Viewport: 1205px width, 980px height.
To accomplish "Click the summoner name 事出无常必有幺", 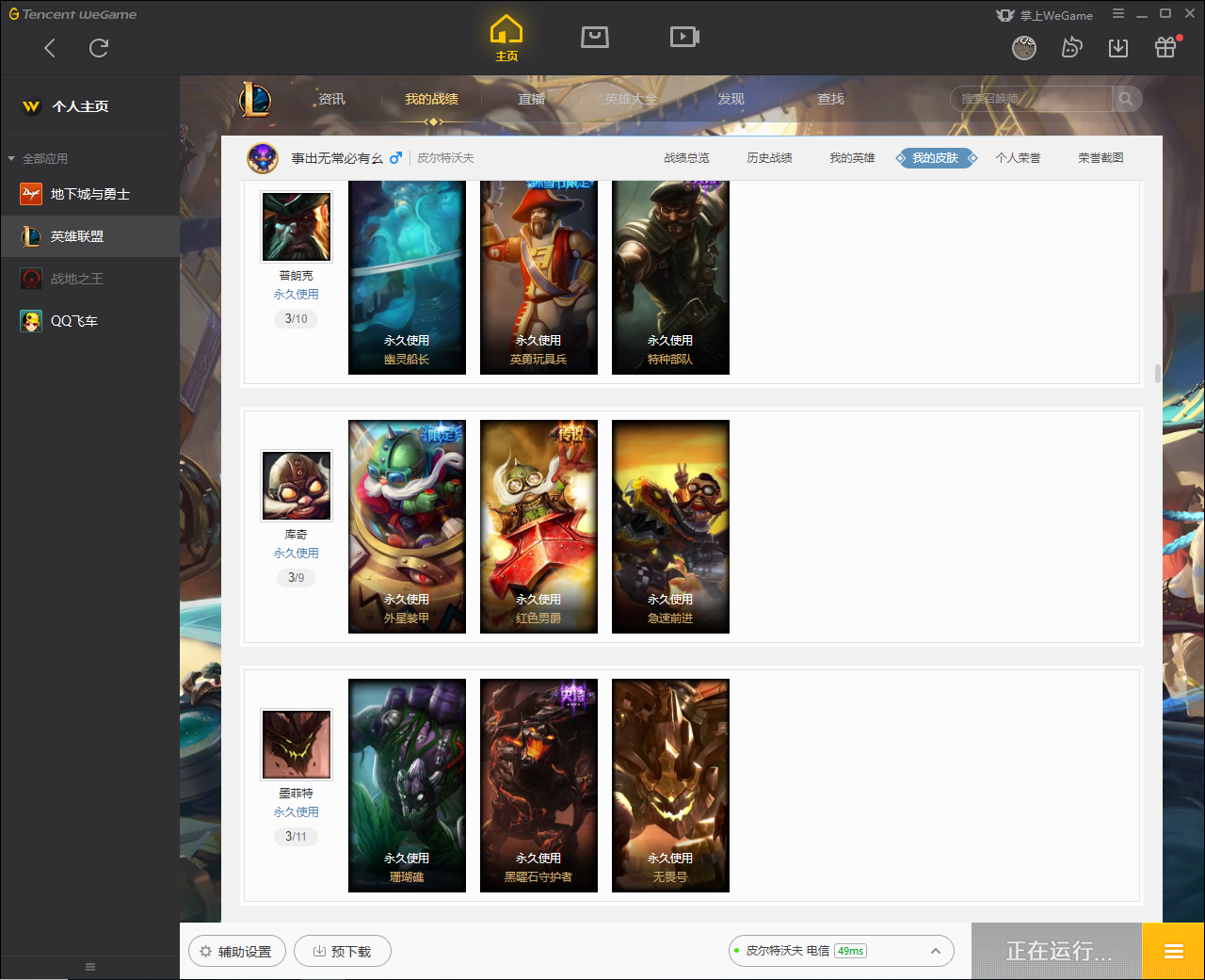I will (x=336, y=158).
